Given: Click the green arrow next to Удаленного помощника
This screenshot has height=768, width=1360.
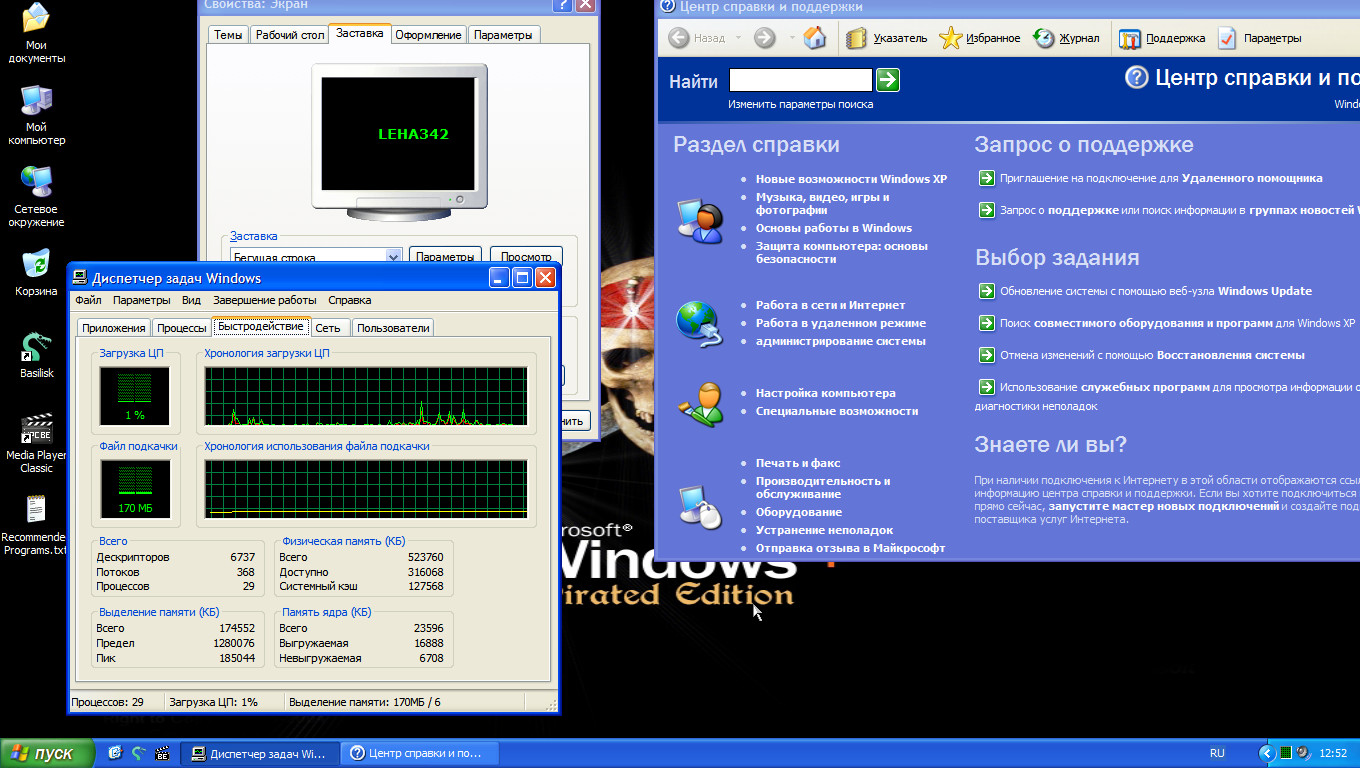Looking at the screenshot, I should tap(986, 178).
